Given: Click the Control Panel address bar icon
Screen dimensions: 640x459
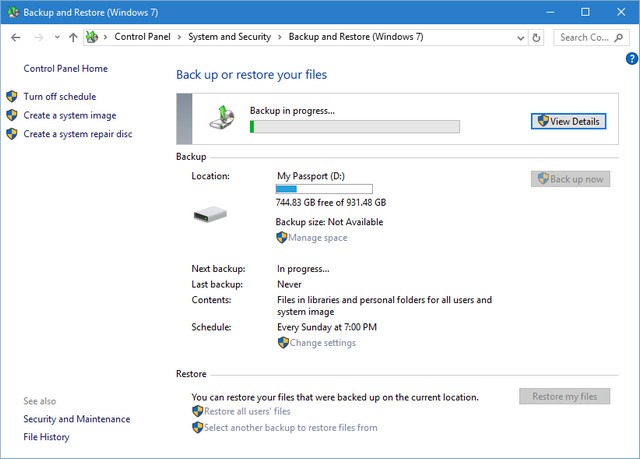Looking at the screenshot, I should pyautogui.click(x=92, y=37).
